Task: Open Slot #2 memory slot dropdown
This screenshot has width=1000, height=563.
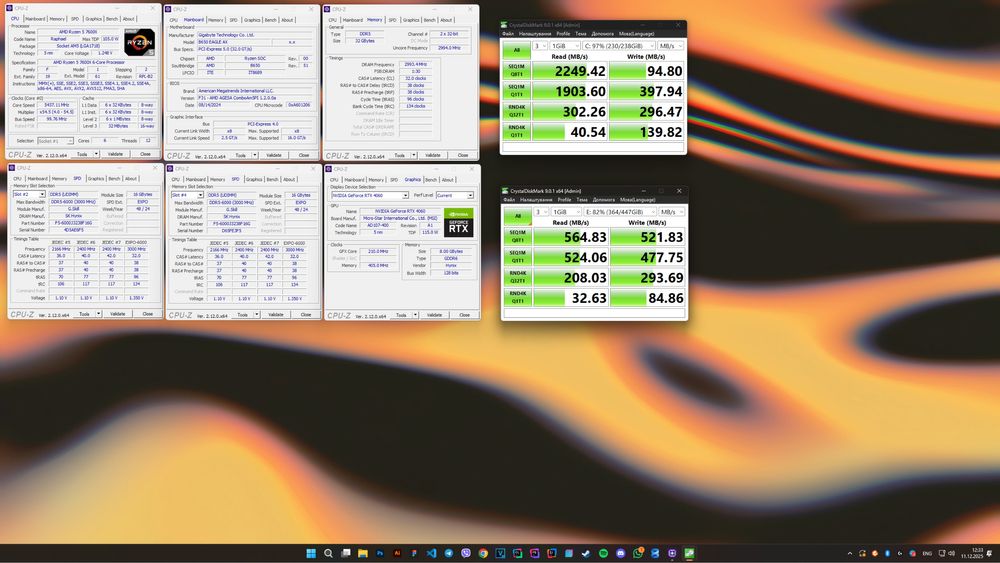Action: (x=29, y=194)
